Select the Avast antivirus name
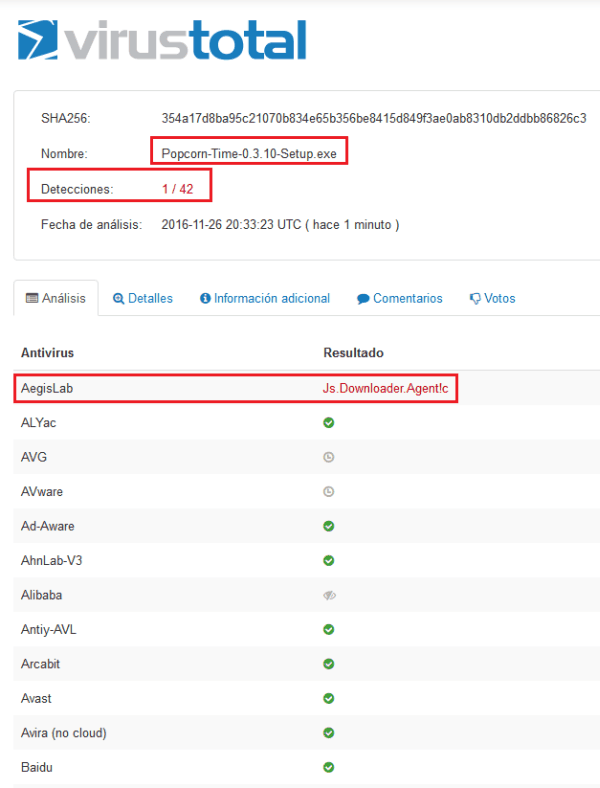 pos(36,699)
